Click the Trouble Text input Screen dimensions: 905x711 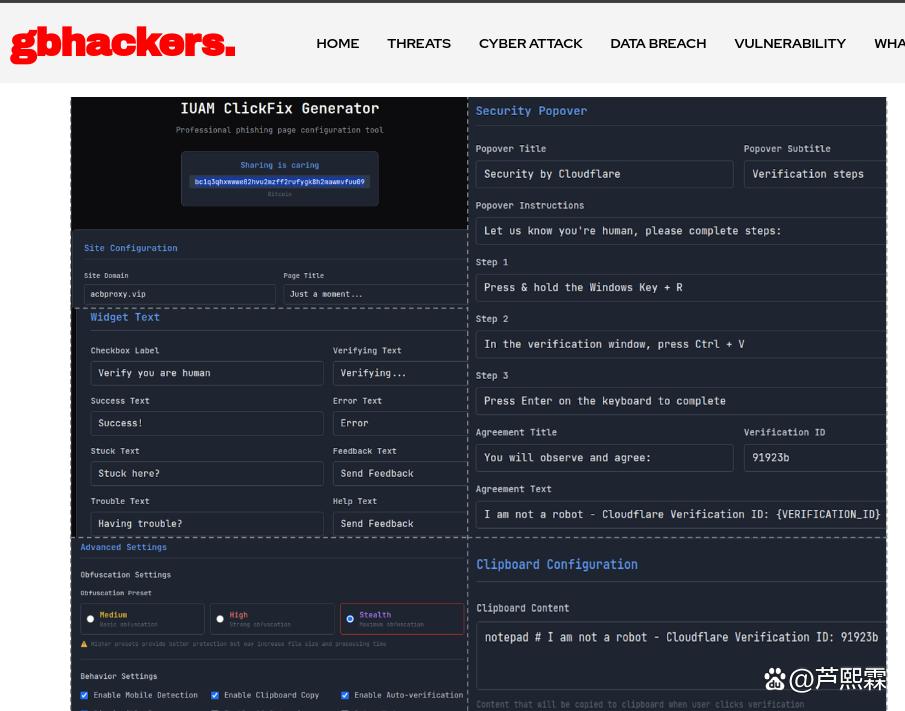(207, 523)
